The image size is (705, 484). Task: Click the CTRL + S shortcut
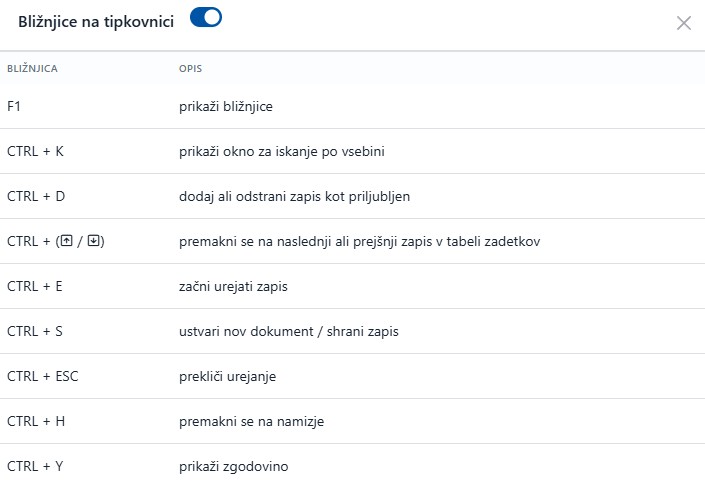pyautogui.click(x=35, y=331)
